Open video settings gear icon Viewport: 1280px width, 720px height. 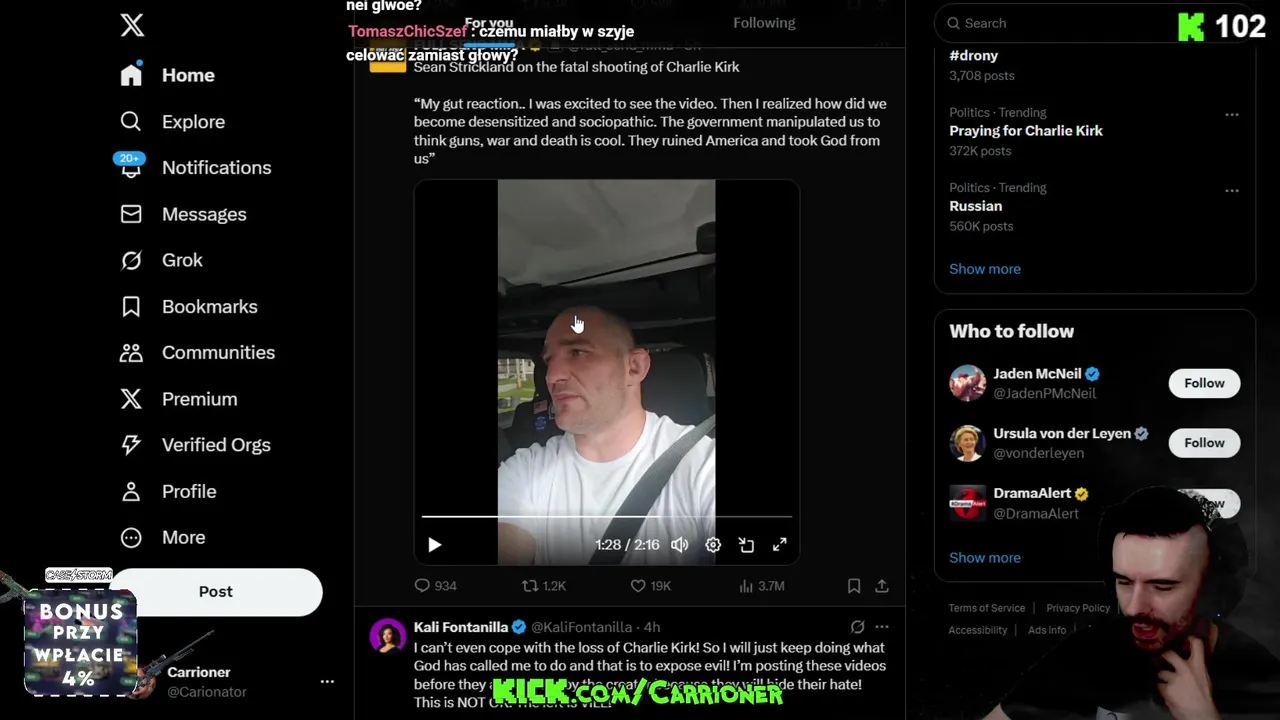[713, 545]
